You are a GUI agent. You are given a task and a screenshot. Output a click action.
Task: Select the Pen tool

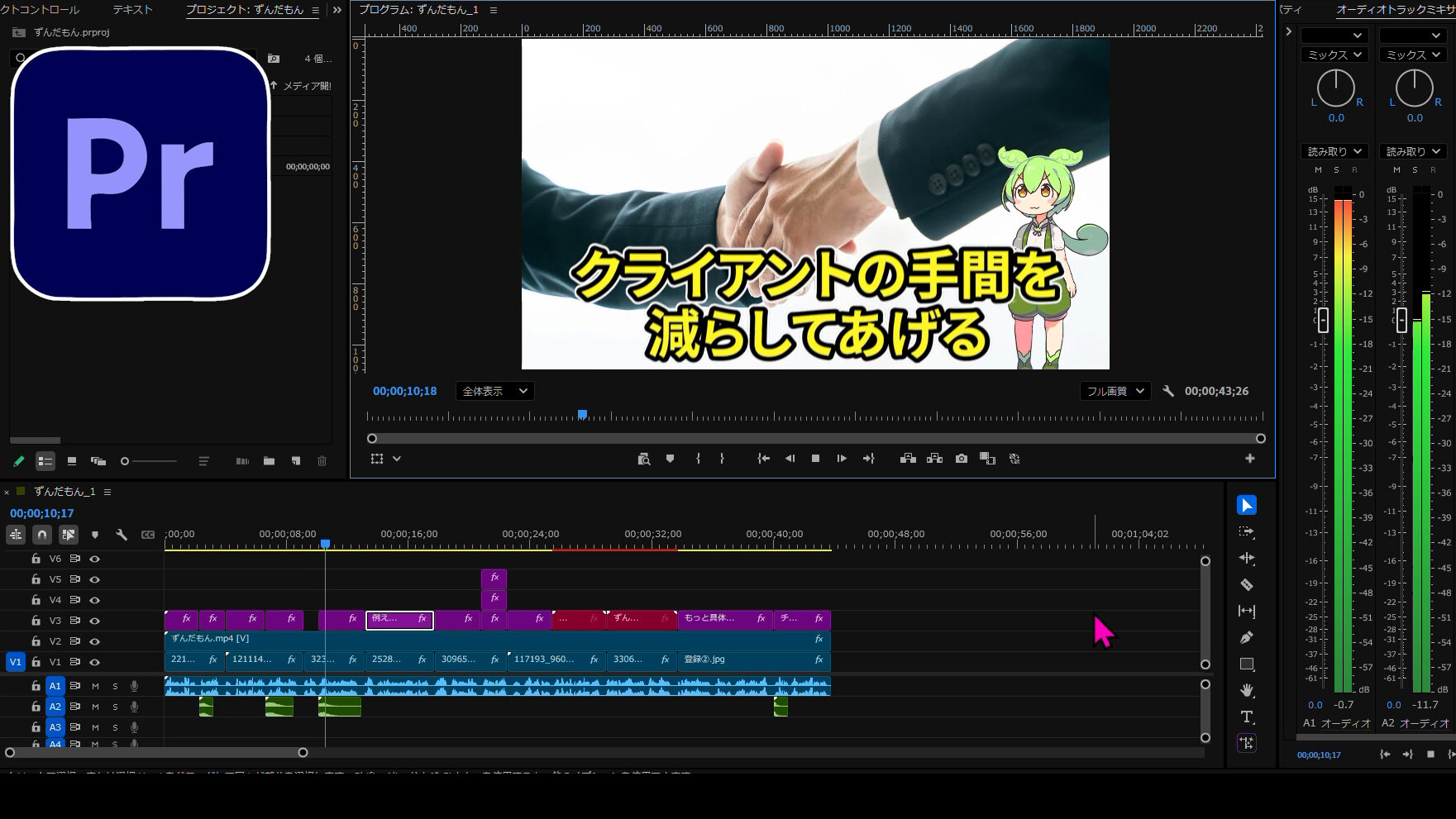(x=1247, y=638)
